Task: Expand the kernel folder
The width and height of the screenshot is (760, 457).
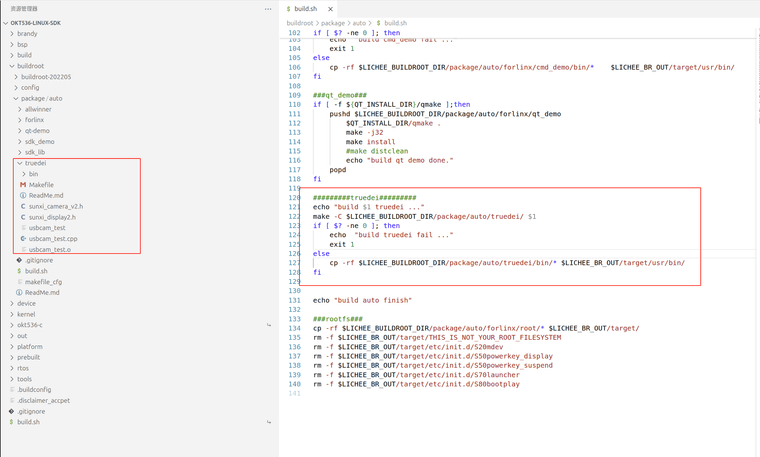Action: [x=22, y=314]
